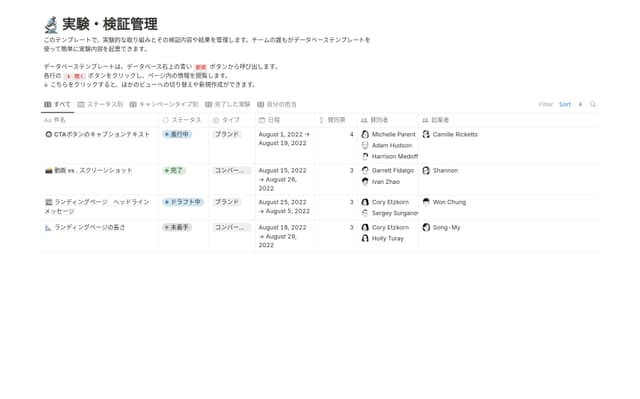Click the ブランド tag in the ドラフト中 row
The image size is (640, 399).
pyautogui.click(x=227, y=202)
